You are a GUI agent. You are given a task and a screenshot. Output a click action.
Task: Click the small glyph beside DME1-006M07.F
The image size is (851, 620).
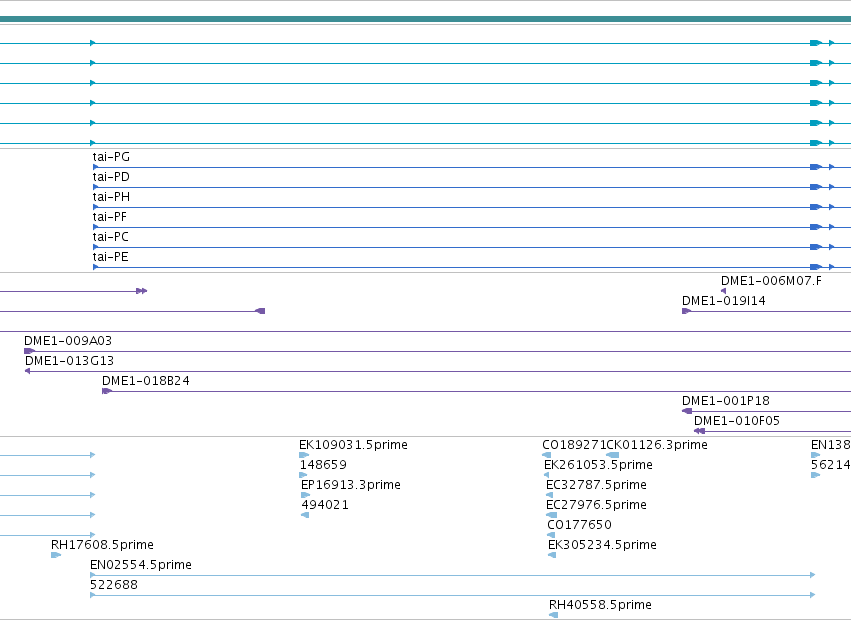click(x=723, y=291)
